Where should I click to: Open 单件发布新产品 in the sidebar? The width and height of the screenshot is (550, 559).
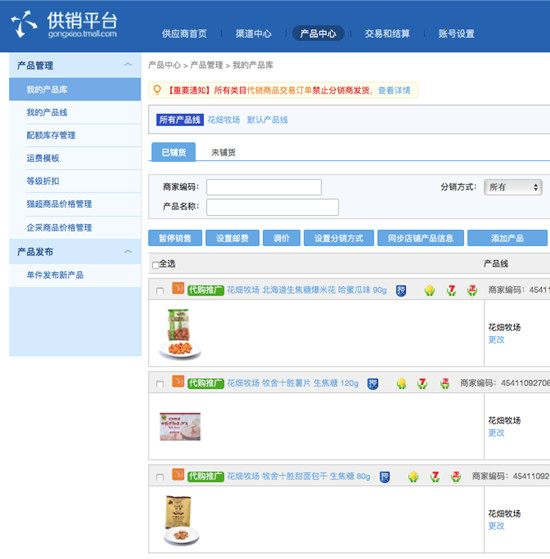pyautogui.click(x=55, y=275)
